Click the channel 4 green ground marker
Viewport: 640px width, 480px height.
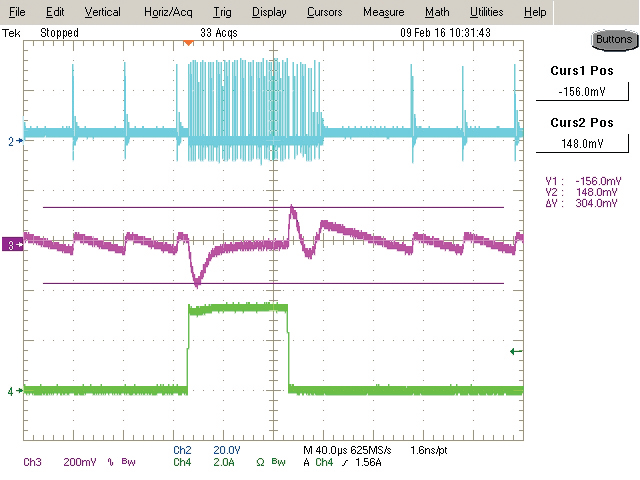coord(12,391)
